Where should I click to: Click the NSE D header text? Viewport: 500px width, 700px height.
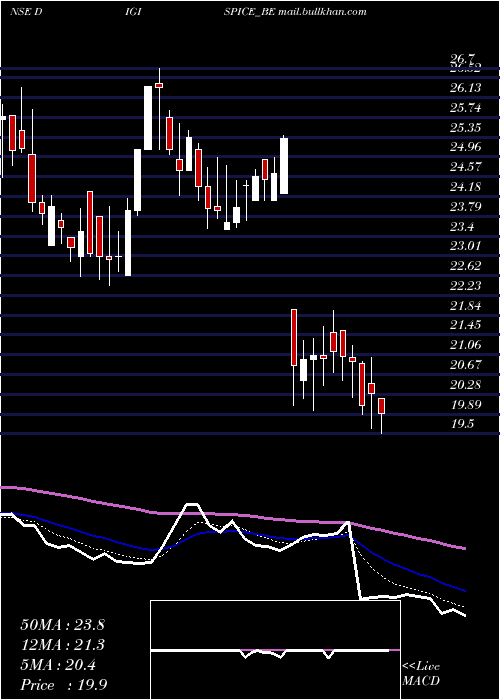click(x=26, y=12)
